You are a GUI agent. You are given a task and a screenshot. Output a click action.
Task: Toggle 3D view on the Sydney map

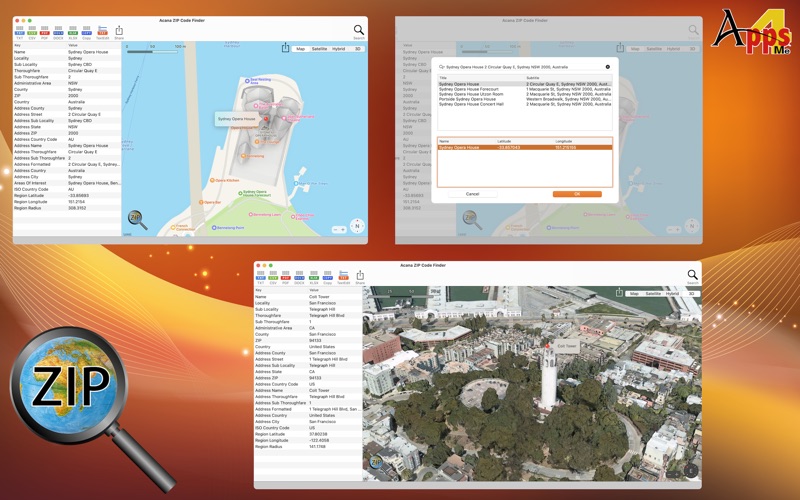tap(357, 48)
